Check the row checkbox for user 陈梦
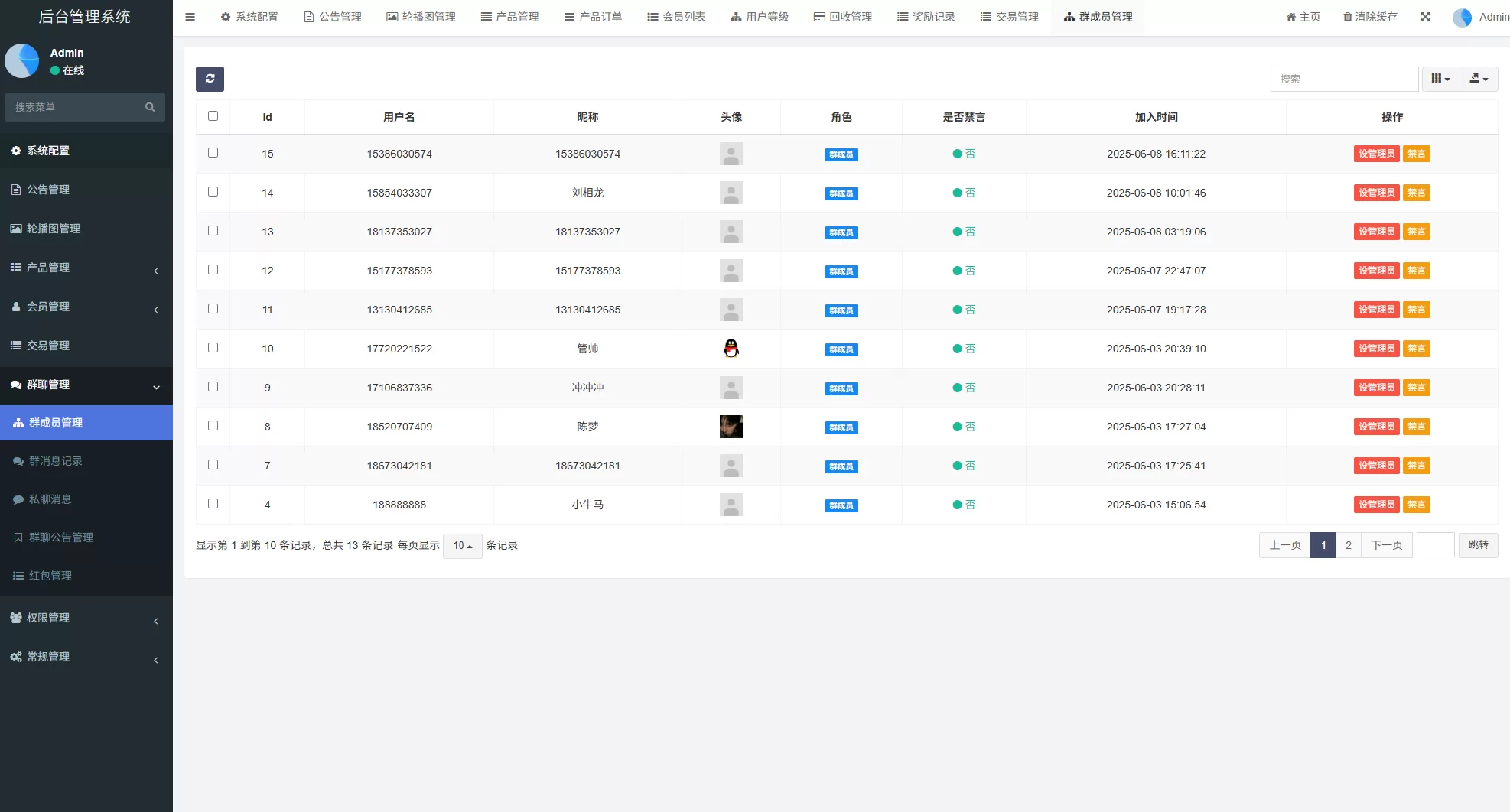Viewport: 1510px width, 812px height. [x=213, y=426]
